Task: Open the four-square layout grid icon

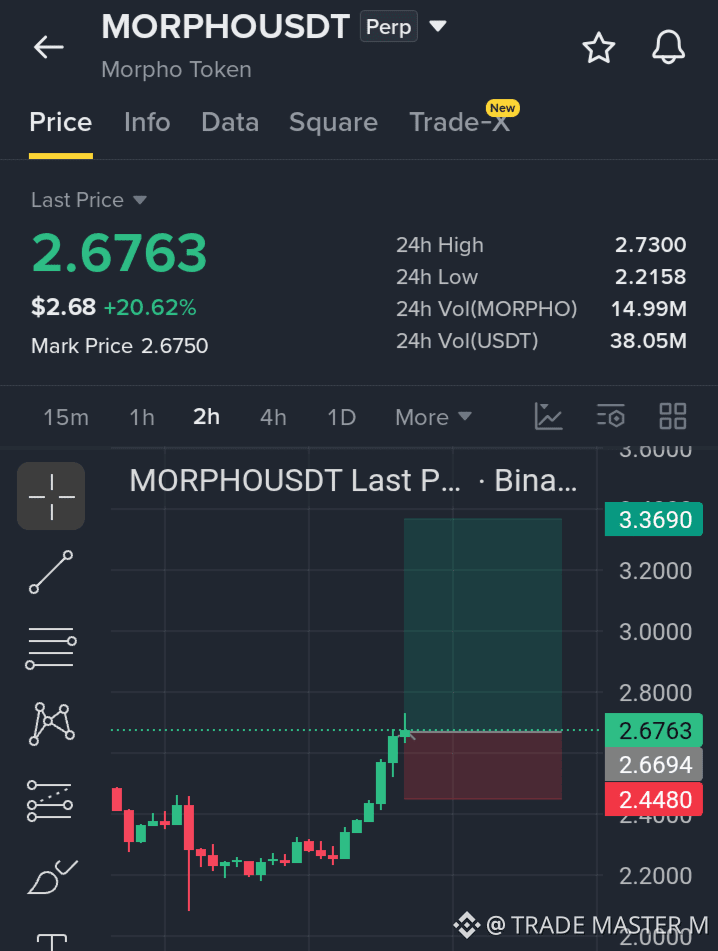Action: click(x=673, y=417)
